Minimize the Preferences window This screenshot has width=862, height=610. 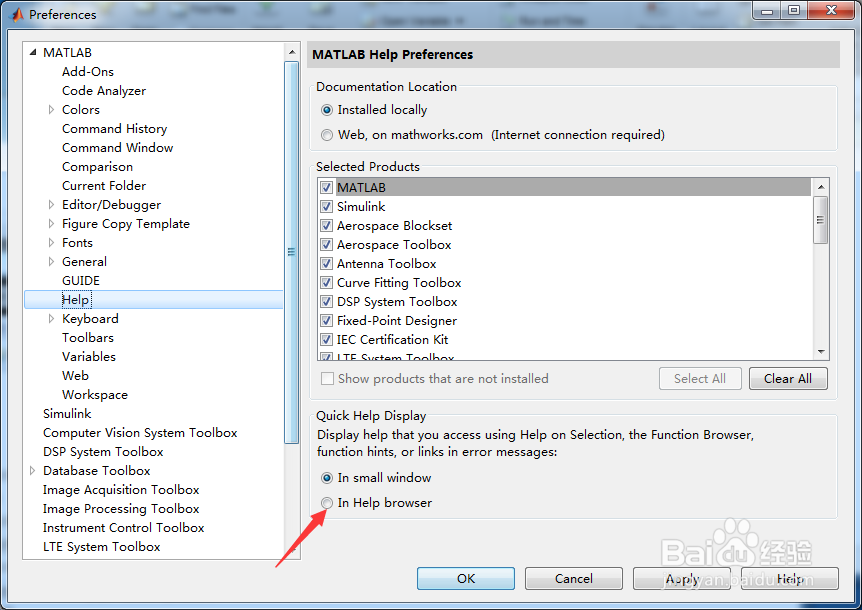[767, 10]
